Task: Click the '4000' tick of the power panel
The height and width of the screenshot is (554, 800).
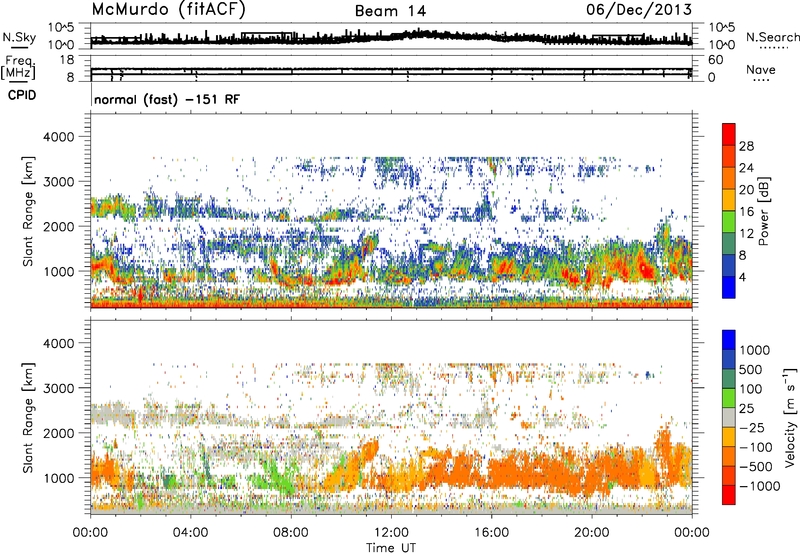Action: (x=59, y=137)
